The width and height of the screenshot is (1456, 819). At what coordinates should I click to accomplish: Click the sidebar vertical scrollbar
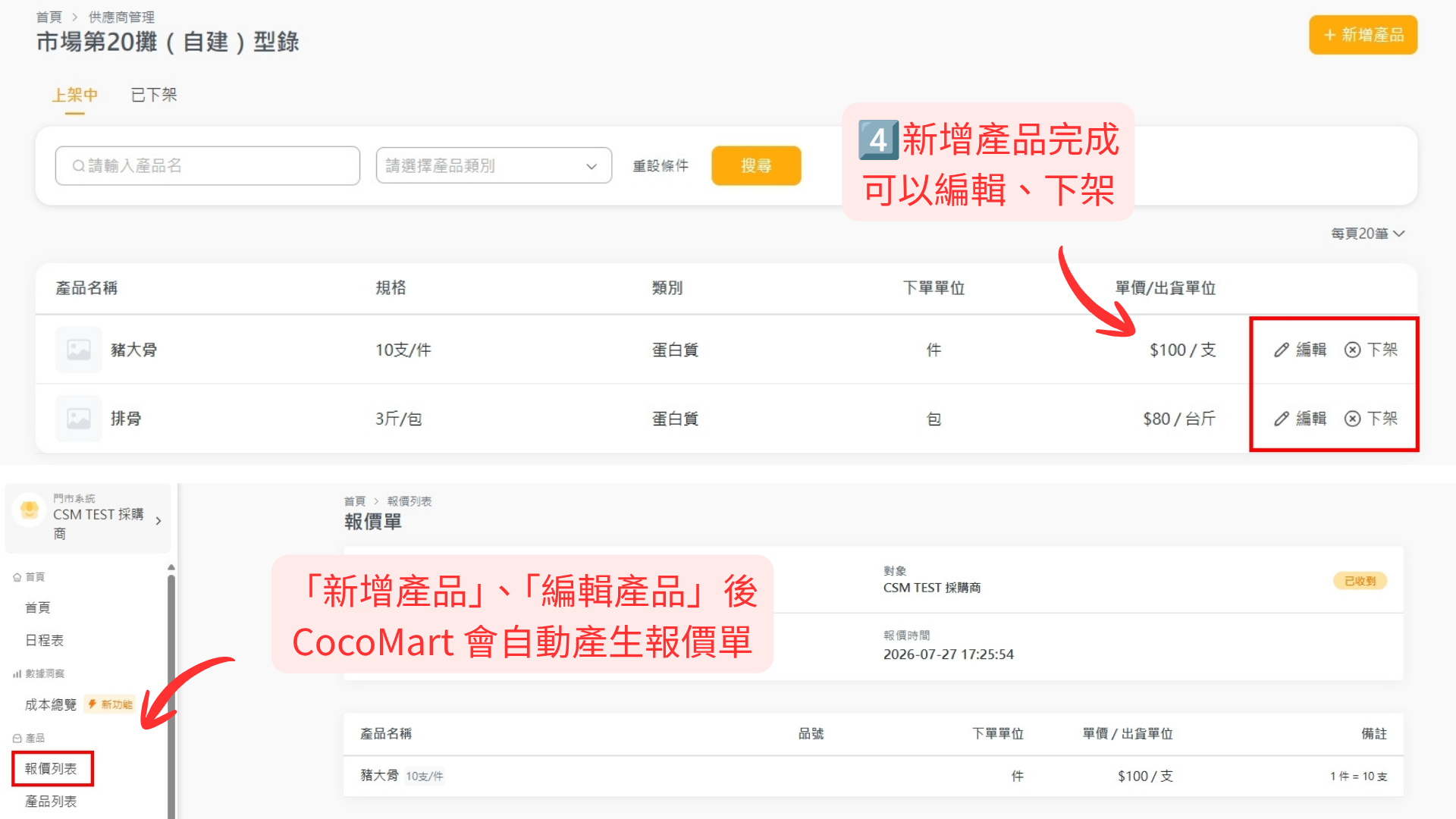(171, 690)
